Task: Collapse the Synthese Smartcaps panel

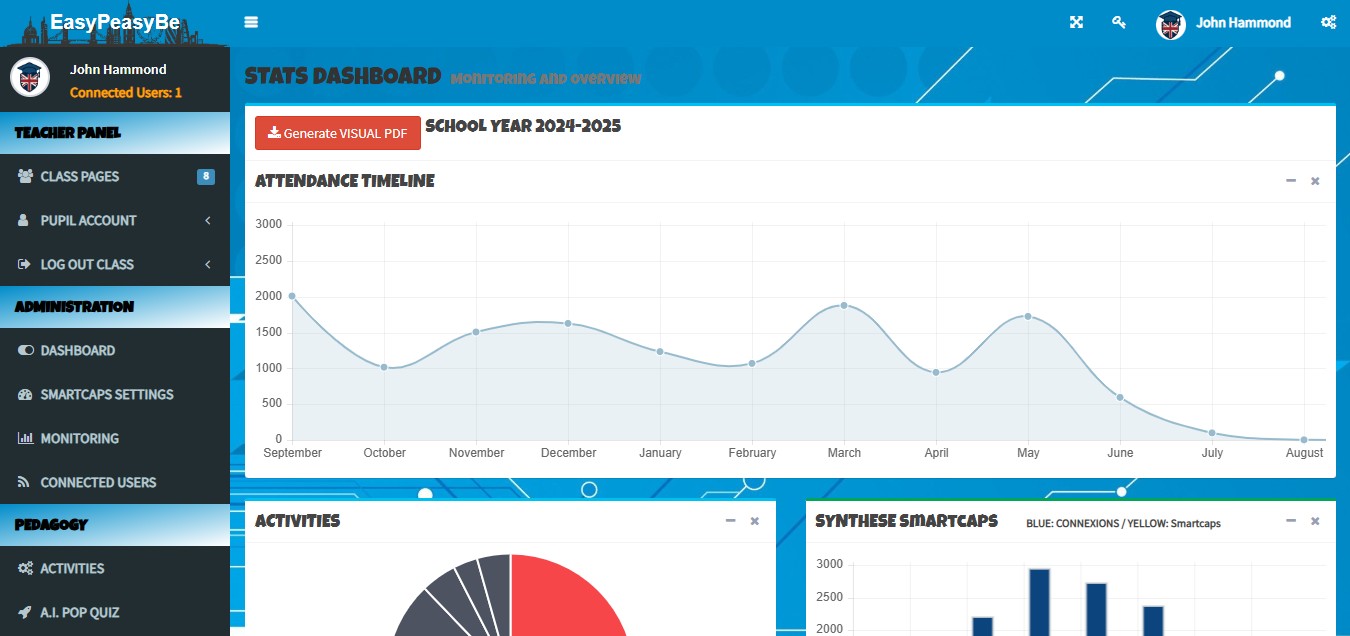Action: click(1290, 521)
